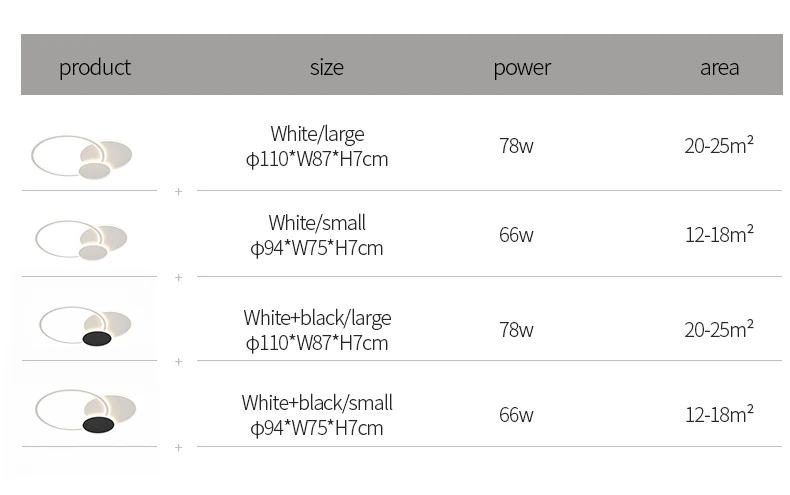Click the 66w power value in the White/small row
The image size is (790, 495).
coord(516,235)
